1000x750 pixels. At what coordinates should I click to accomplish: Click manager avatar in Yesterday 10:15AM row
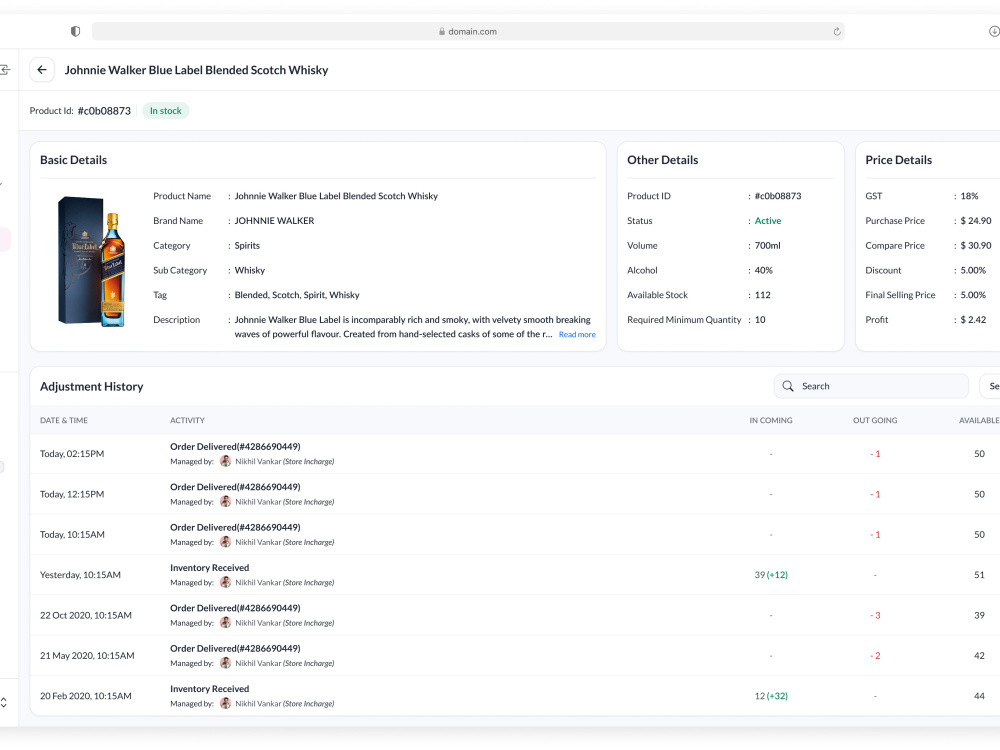(225, 582)
